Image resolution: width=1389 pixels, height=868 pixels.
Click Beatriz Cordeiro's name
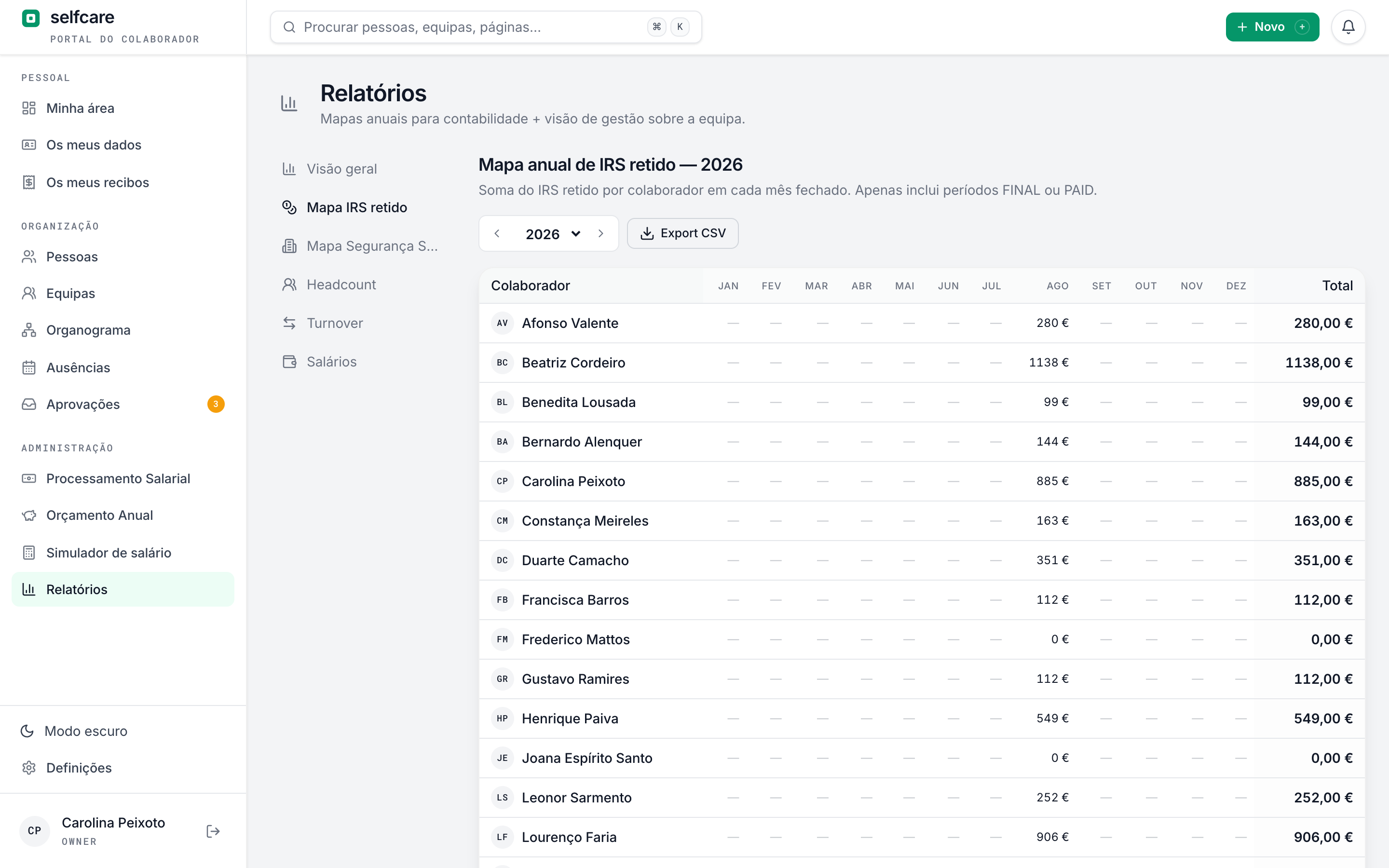click(573, 363)
